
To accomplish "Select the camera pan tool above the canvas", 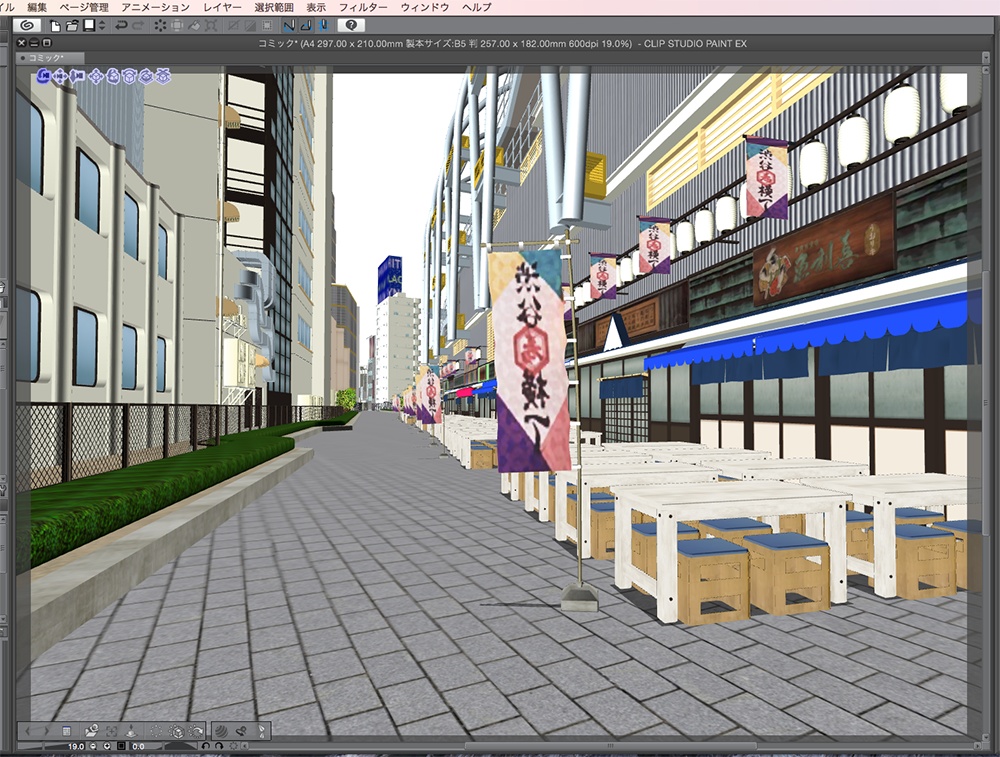I will click(x=61, y=77).
